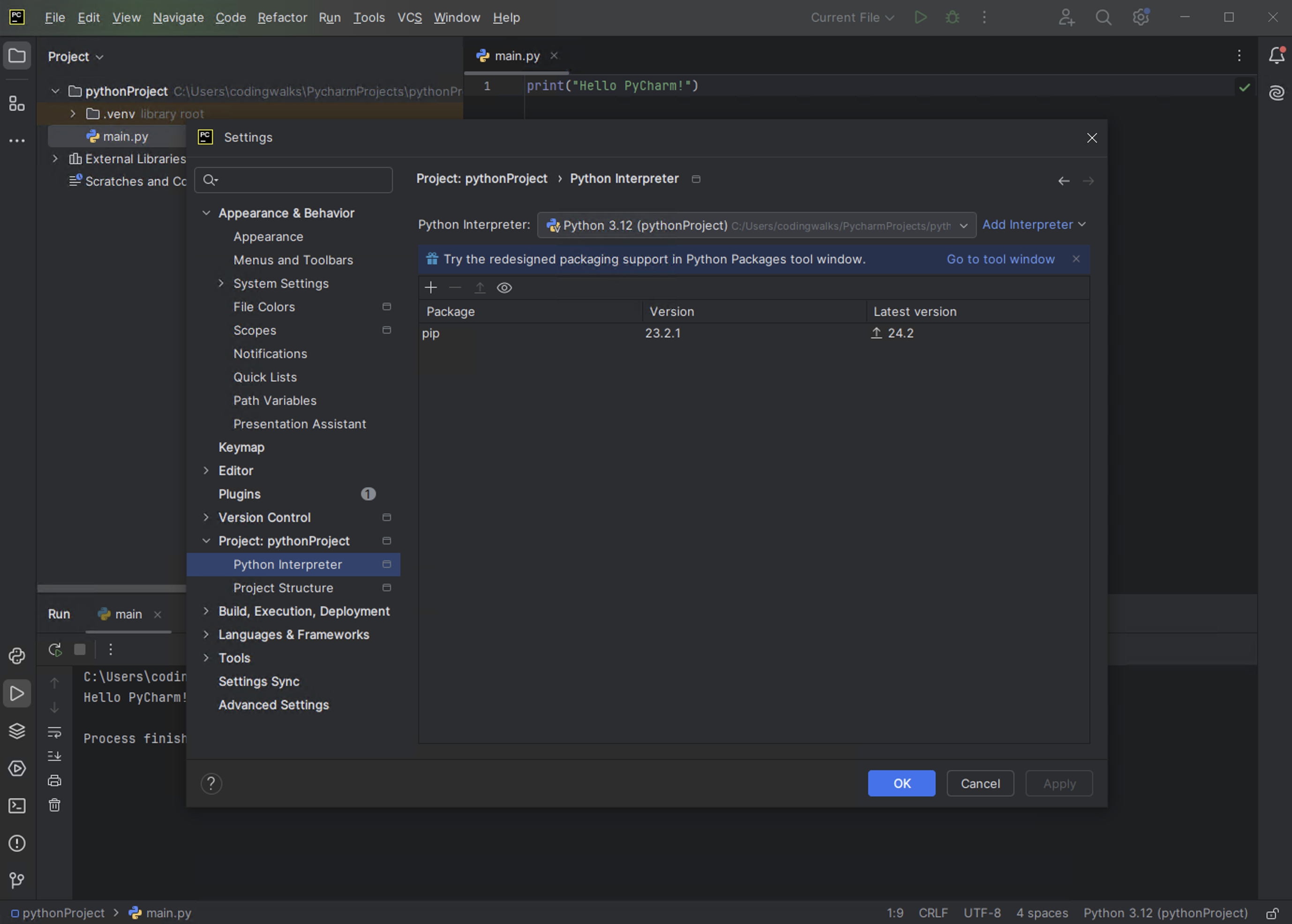Screen dimensions: 1292x924
Task: Open the Git version control icon
Action: (x=17, y=881)
